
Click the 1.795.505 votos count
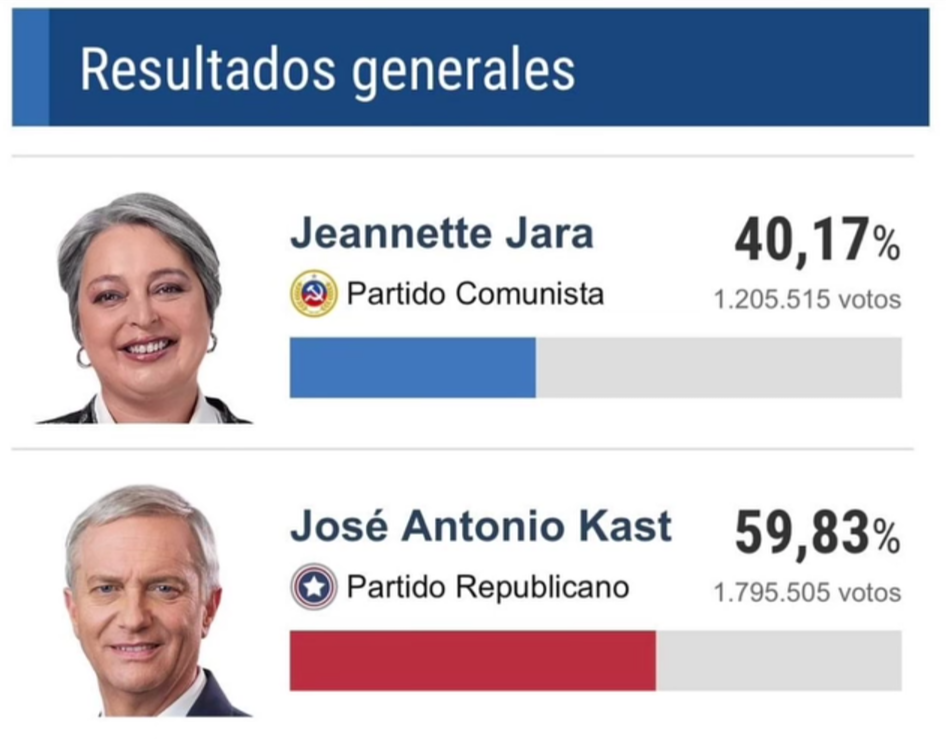pyautogui.click(x=807, y=592)
